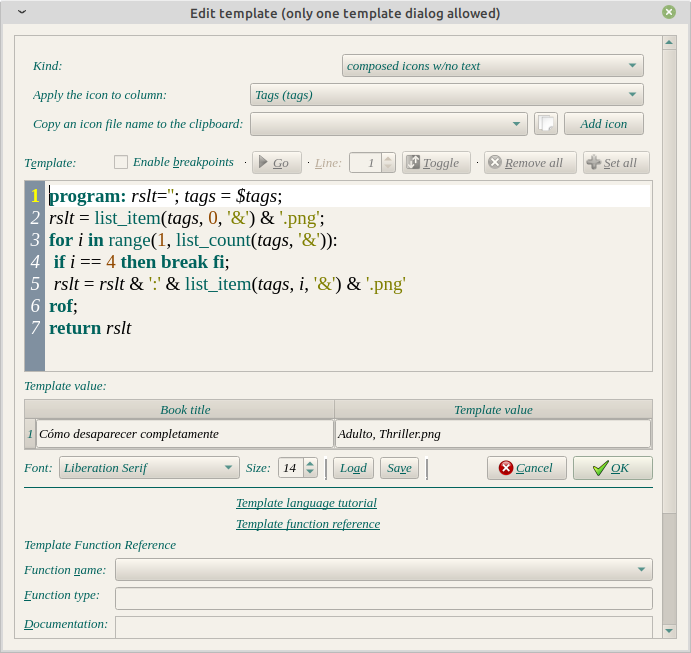Click the copy icon file name button
This screenshot has width=691, height=653.
click(x=546, y=124)
